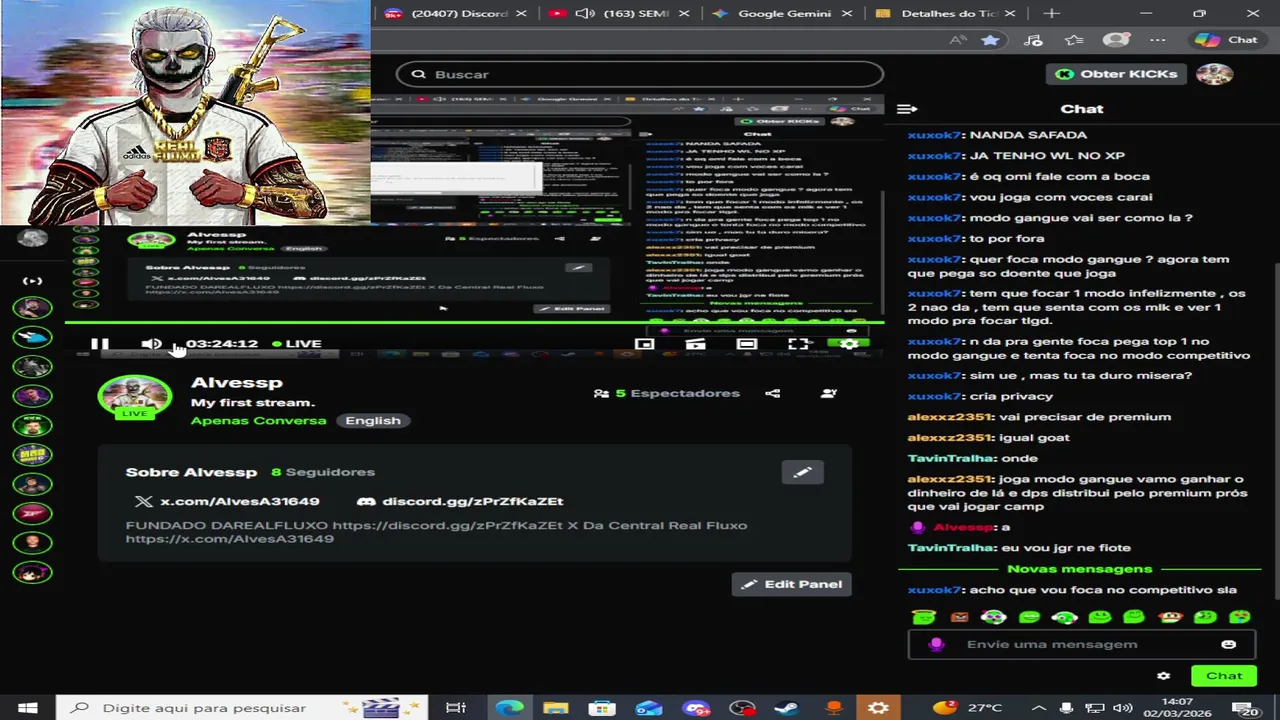Mute the stream volume speaker icon

click(151, 344)
